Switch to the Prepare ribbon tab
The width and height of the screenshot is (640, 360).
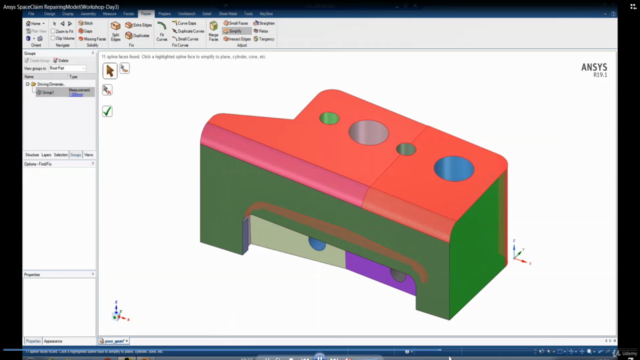[x=164, y=14]
